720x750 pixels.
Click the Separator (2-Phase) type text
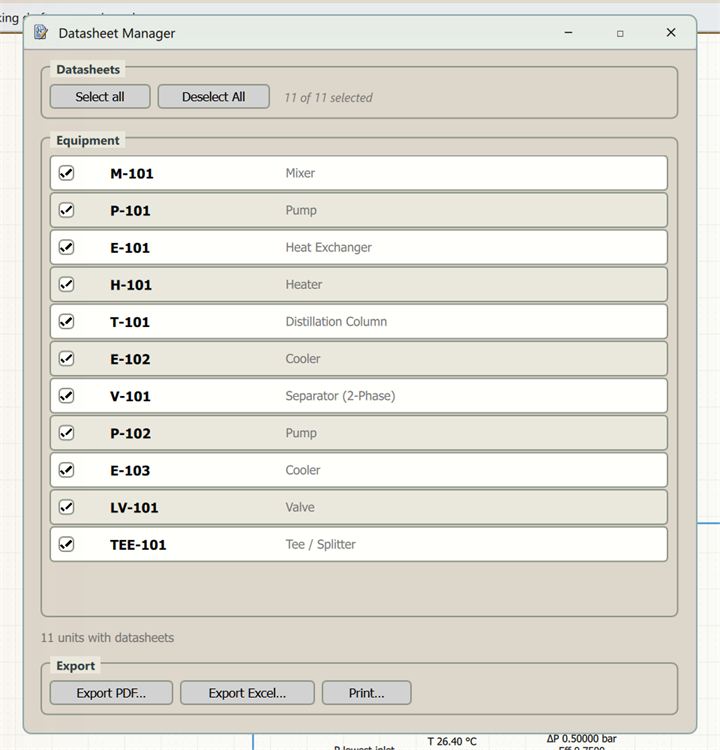(x=341, y=396)
